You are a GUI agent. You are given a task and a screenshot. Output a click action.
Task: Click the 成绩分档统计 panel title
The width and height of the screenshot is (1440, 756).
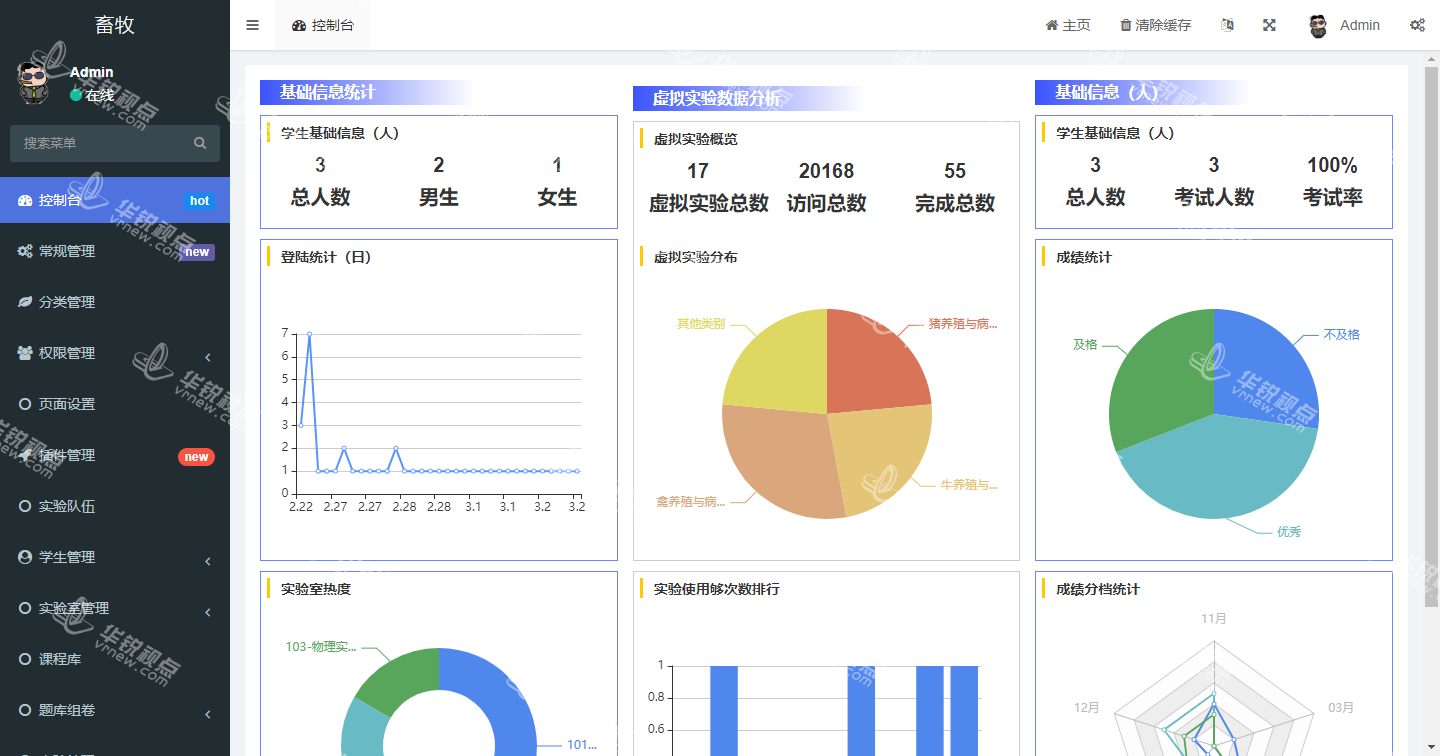[x=1097, y=589]
